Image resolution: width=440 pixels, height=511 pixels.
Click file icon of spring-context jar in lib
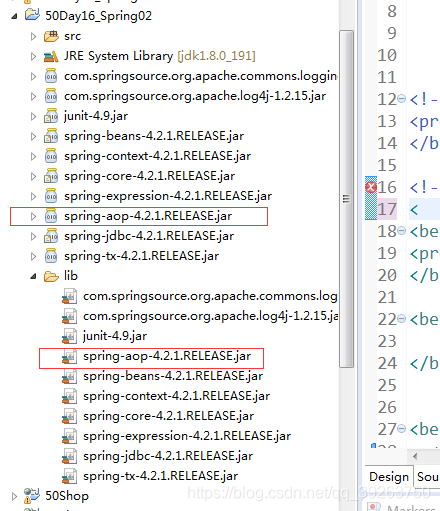(x=70, y=396)
